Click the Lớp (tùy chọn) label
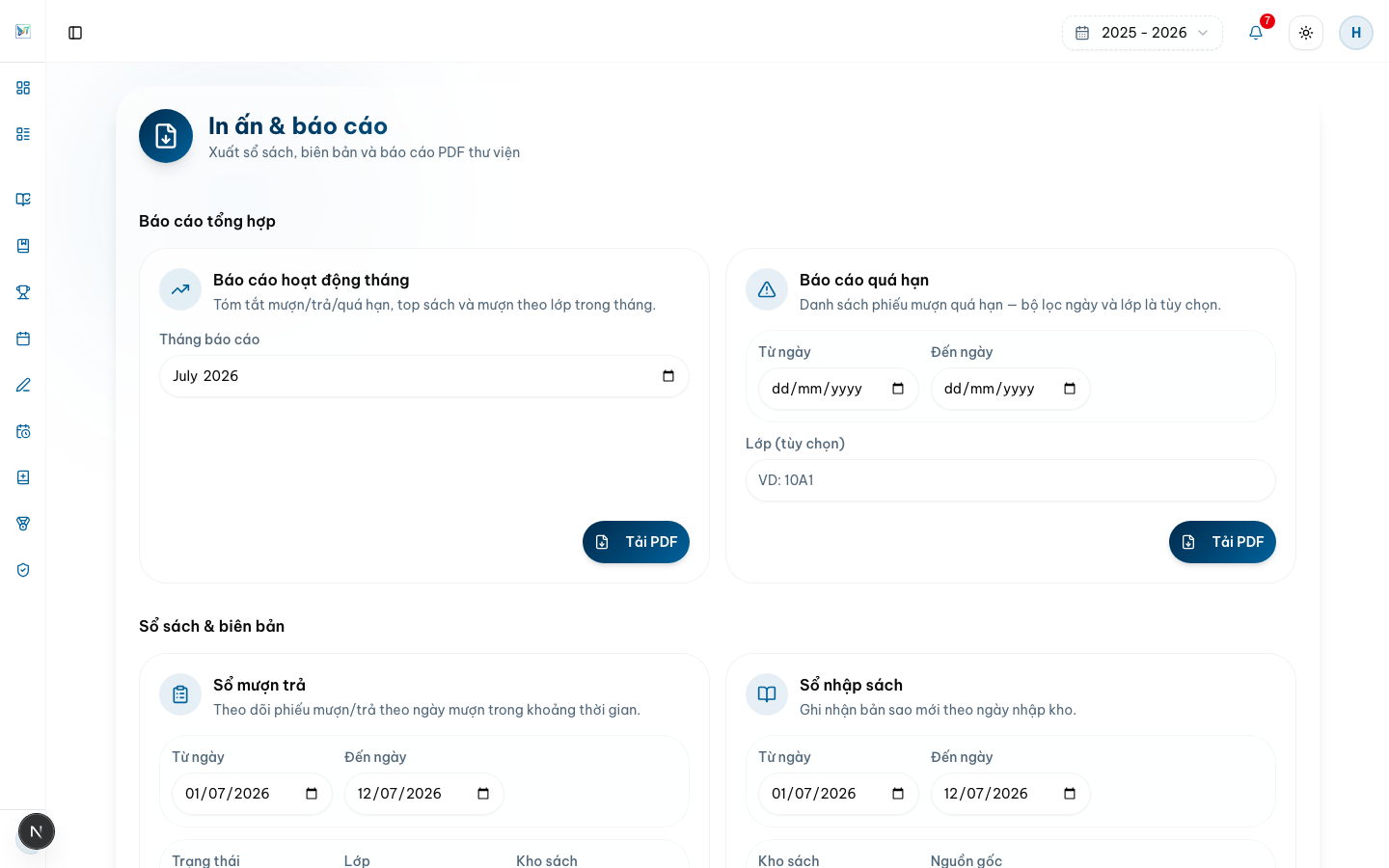Viewport: 1389px width, 868px height. [795, 444]
